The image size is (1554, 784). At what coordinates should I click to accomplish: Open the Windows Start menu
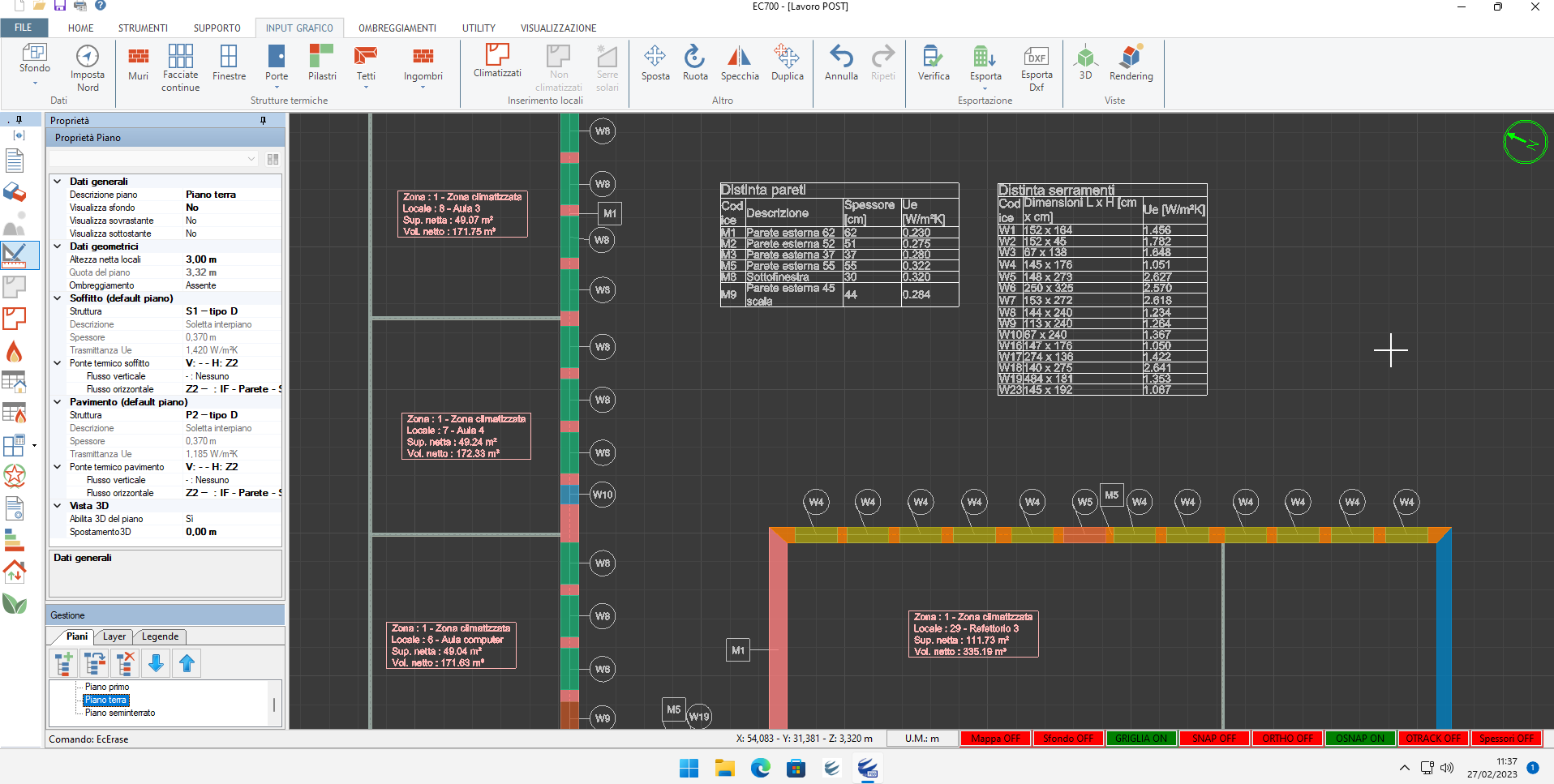689,768
